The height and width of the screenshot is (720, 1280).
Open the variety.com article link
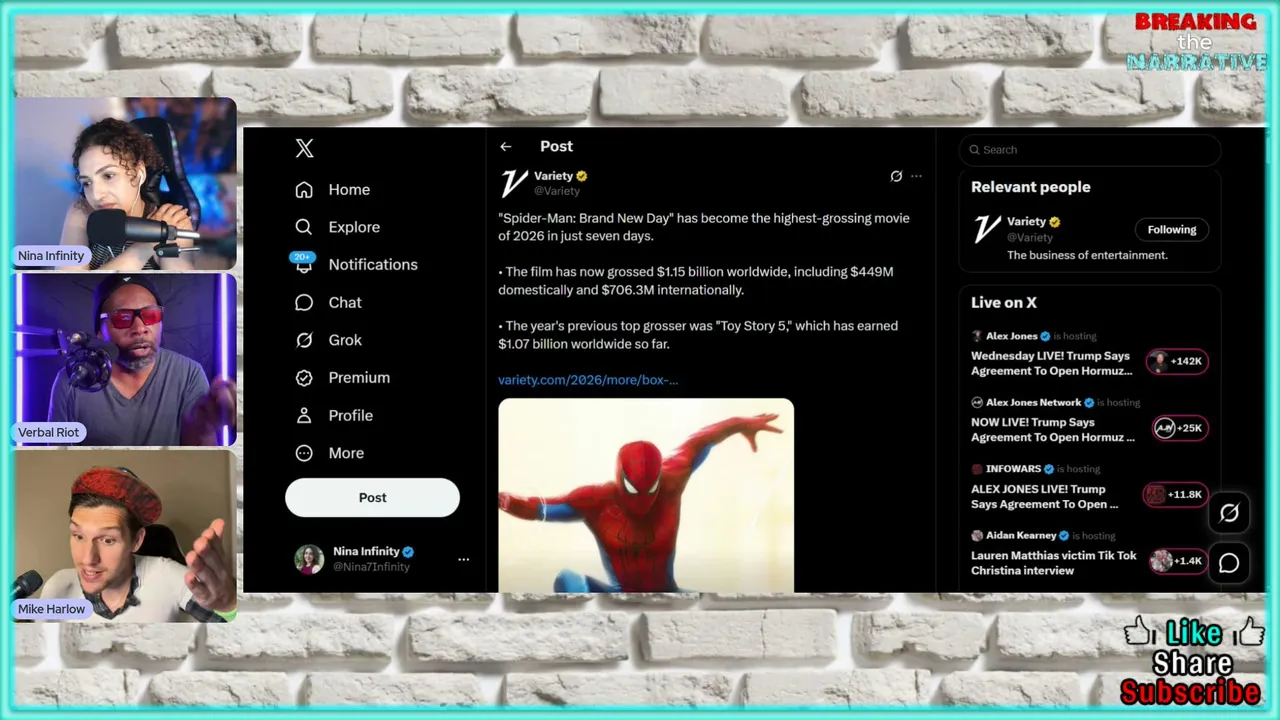click(588, 380)
